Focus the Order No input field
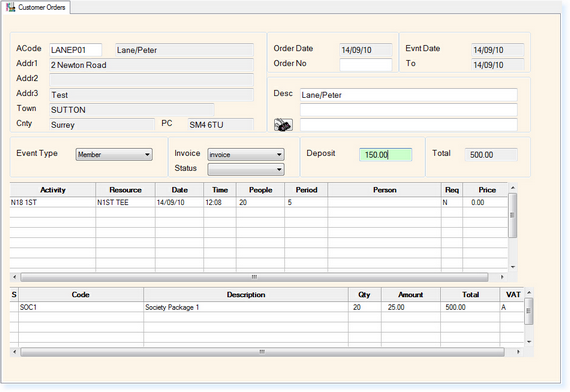The width and height of the screenshot is (570, 392). [x=366, y=65]
